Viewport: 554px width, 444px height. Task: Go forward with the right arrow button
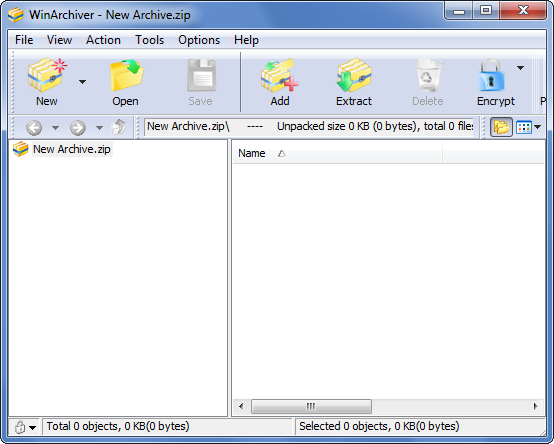[78, 128]
